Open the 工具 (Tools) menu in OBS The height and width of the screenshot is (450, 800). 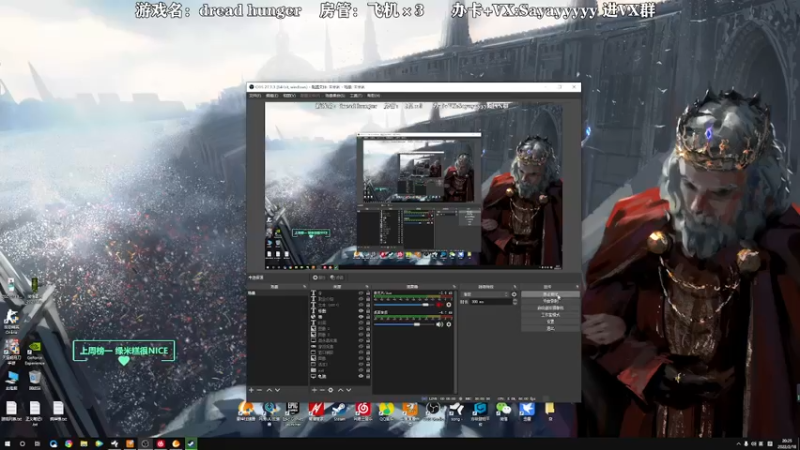pos(356,95)
